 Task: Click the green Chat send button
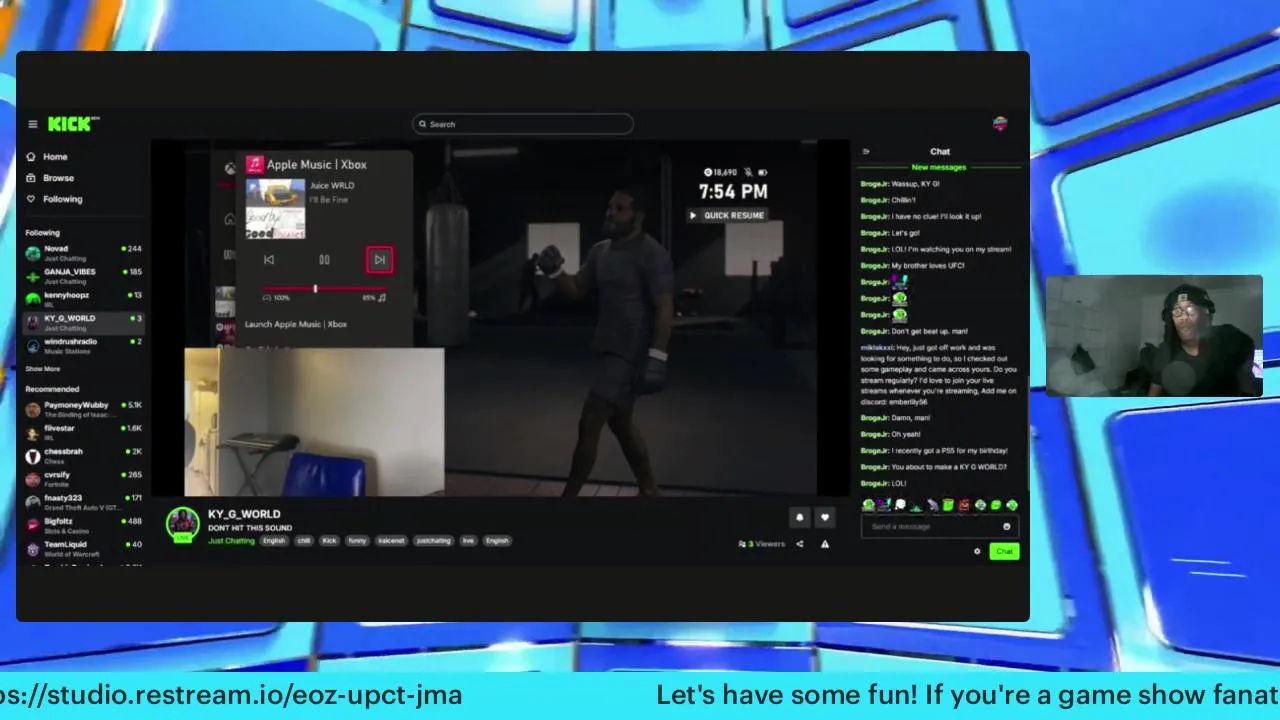pyautogui.click(x=1004, y=551)
